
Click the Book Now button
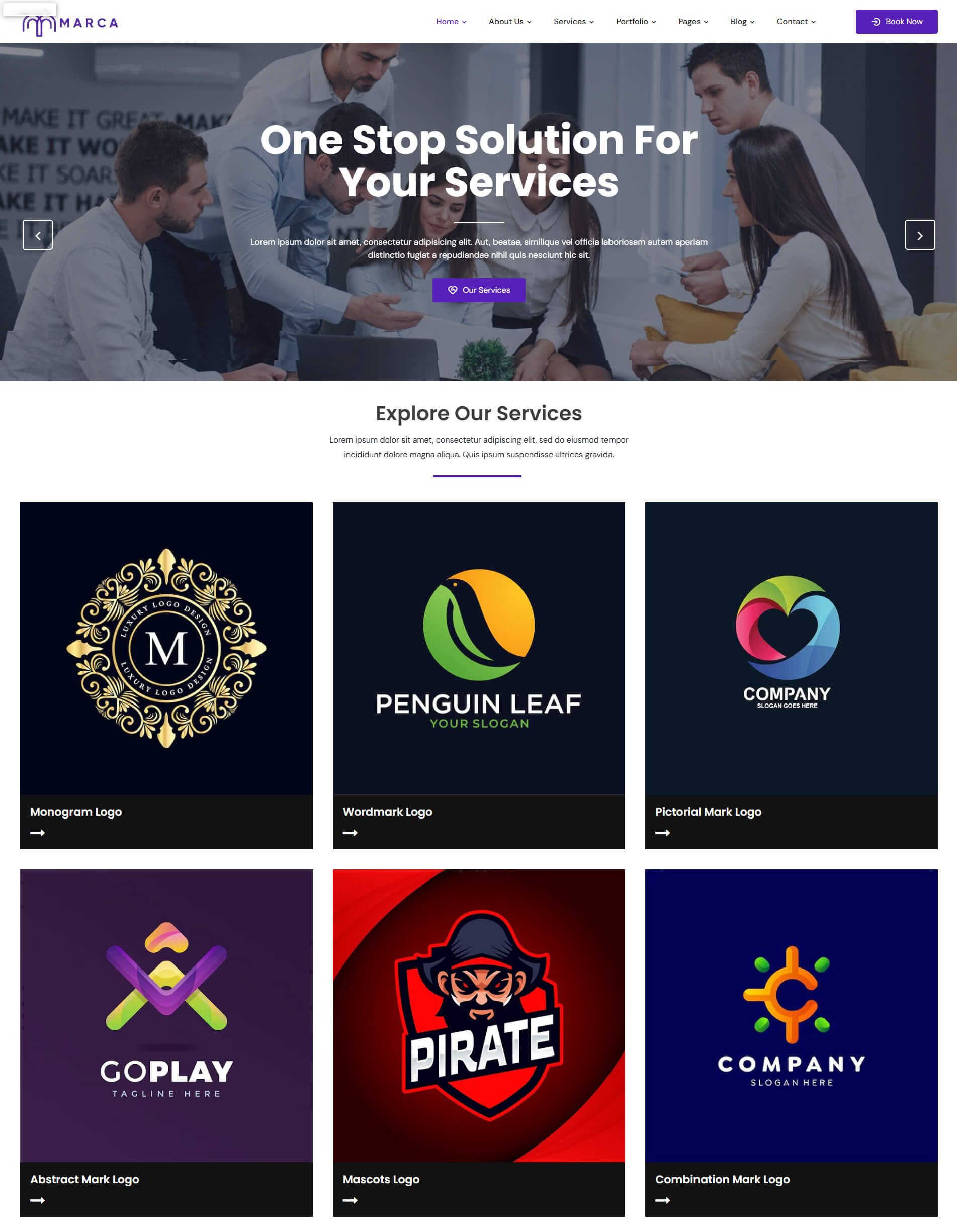896,22
